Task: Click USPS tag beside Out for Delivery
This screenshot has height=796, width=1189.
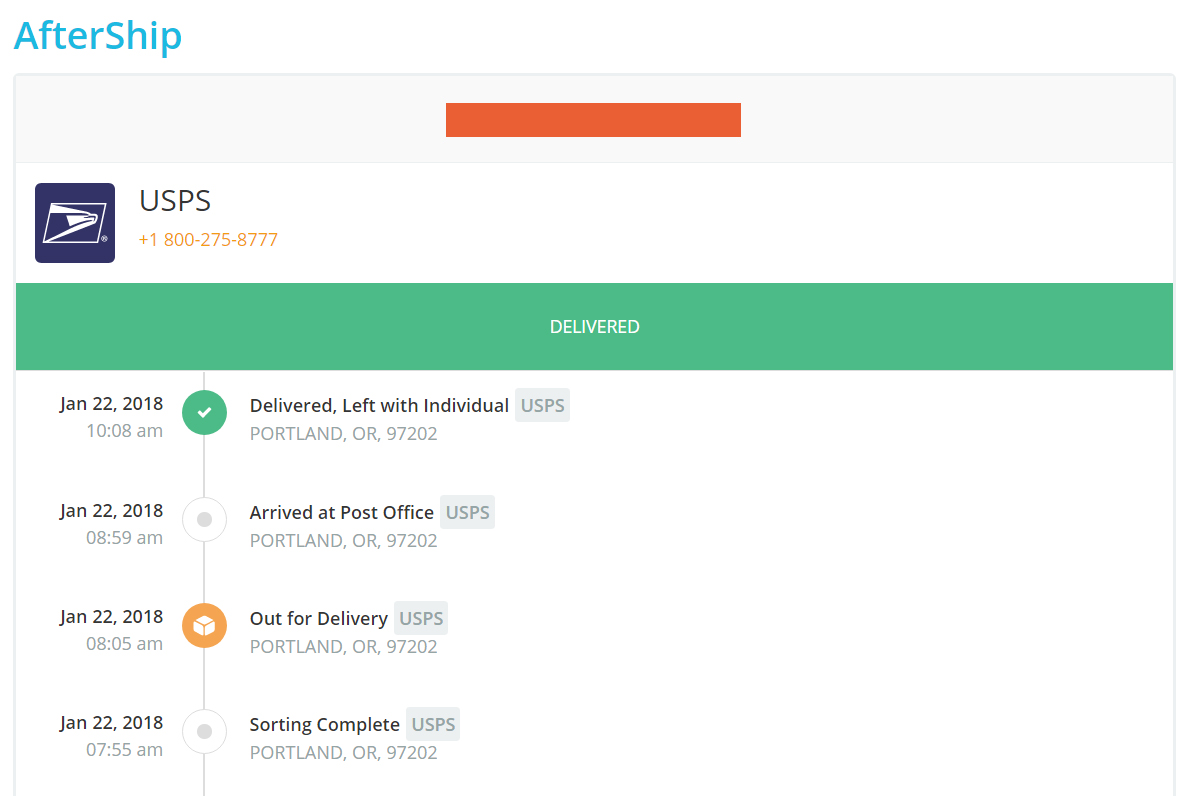Action: (x=421, y=619)
